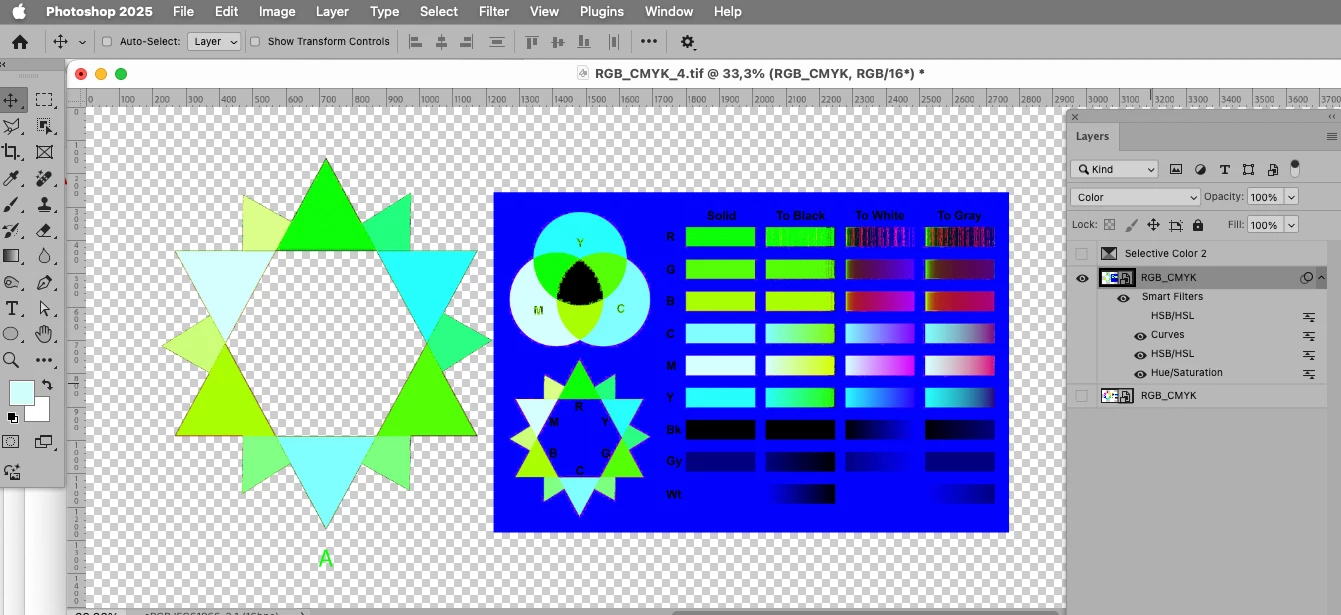Open the Auto-Select Layer dropdown

point(214,42)
